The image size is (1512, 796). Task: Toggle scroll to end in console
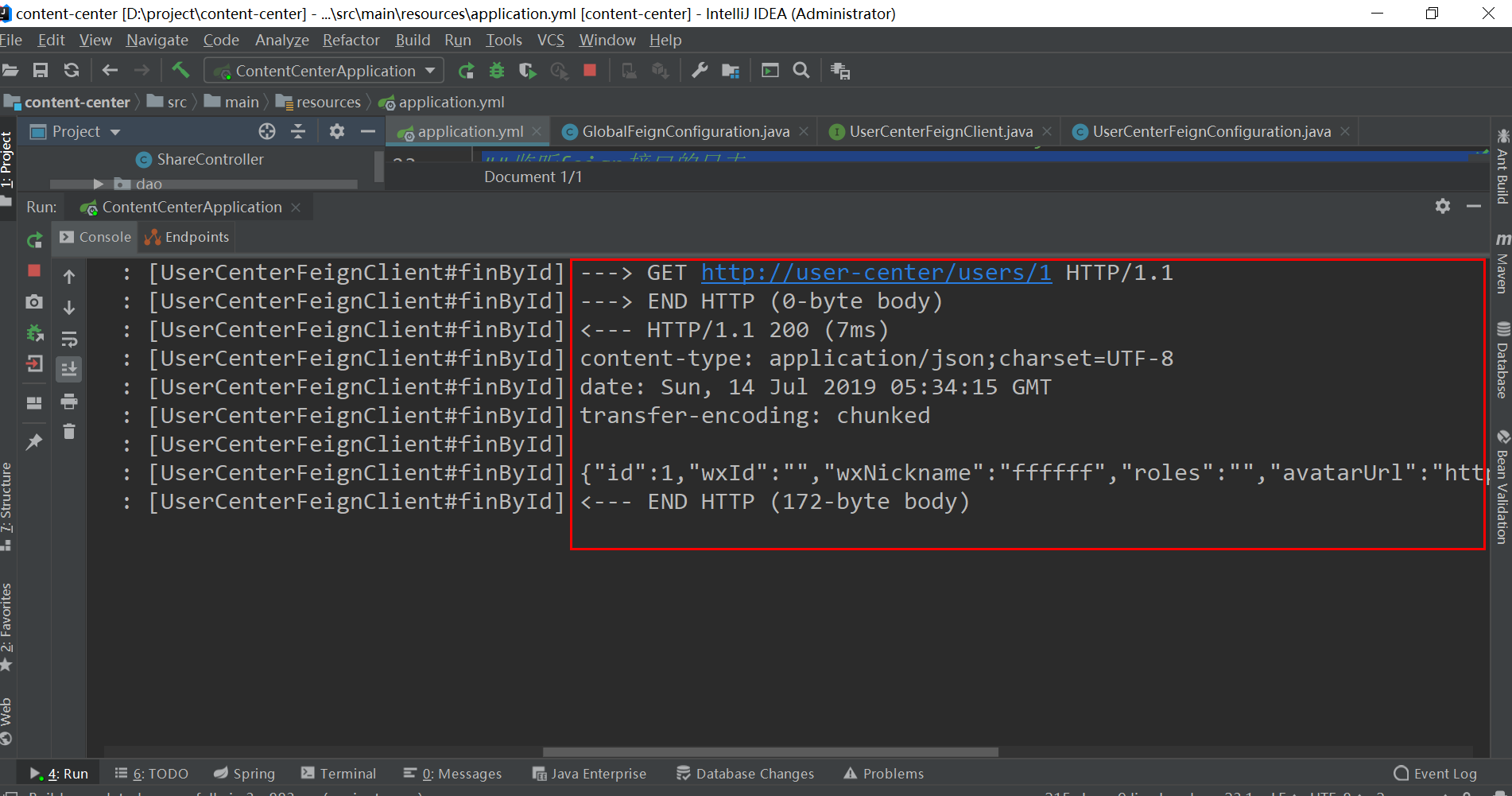point(69,369)
